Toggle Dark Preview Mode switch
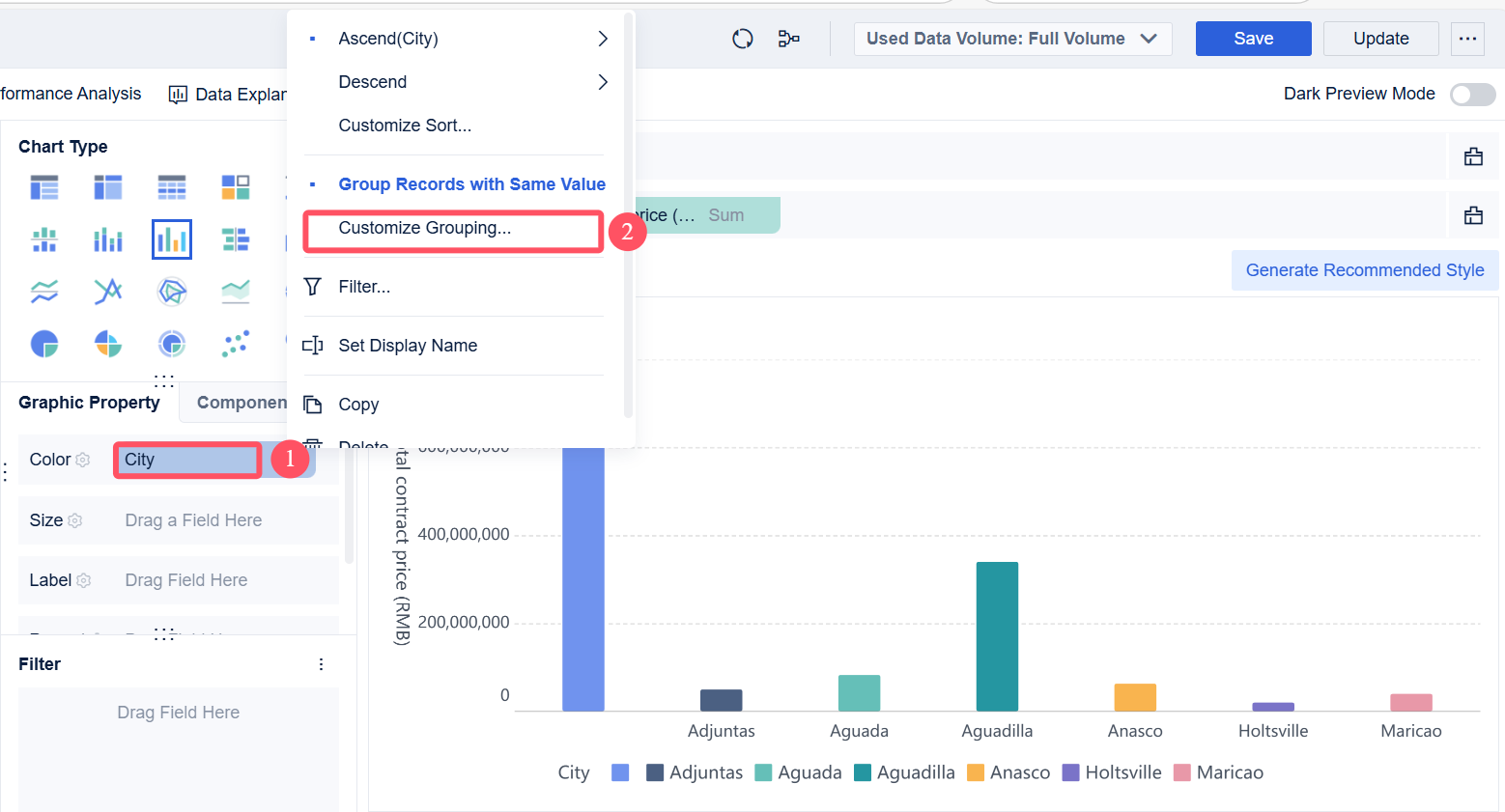 pyautogui.click(x=1473, y=94)
